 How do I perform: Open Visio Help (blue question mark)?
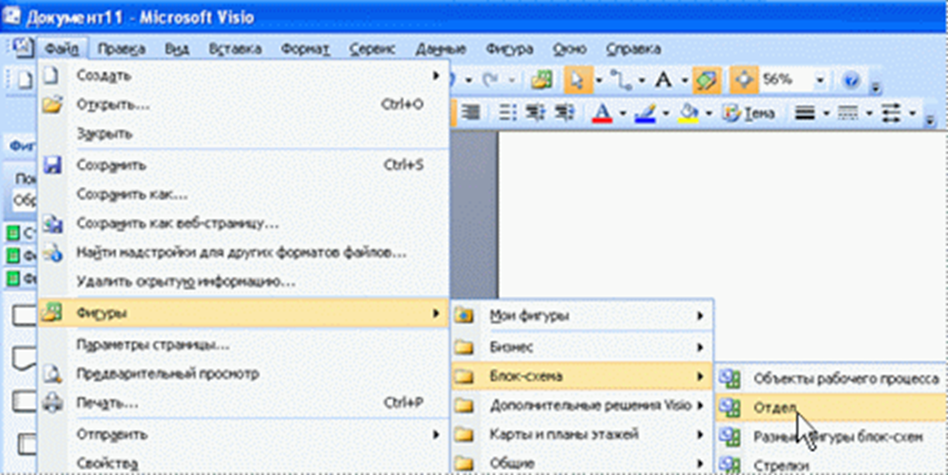coord(851,80)
